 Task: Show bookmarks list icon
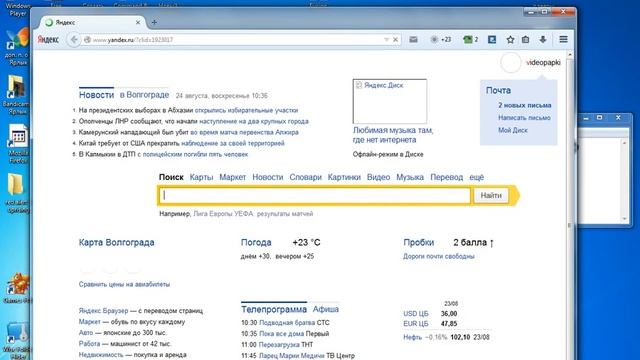(x=525, y=40)
